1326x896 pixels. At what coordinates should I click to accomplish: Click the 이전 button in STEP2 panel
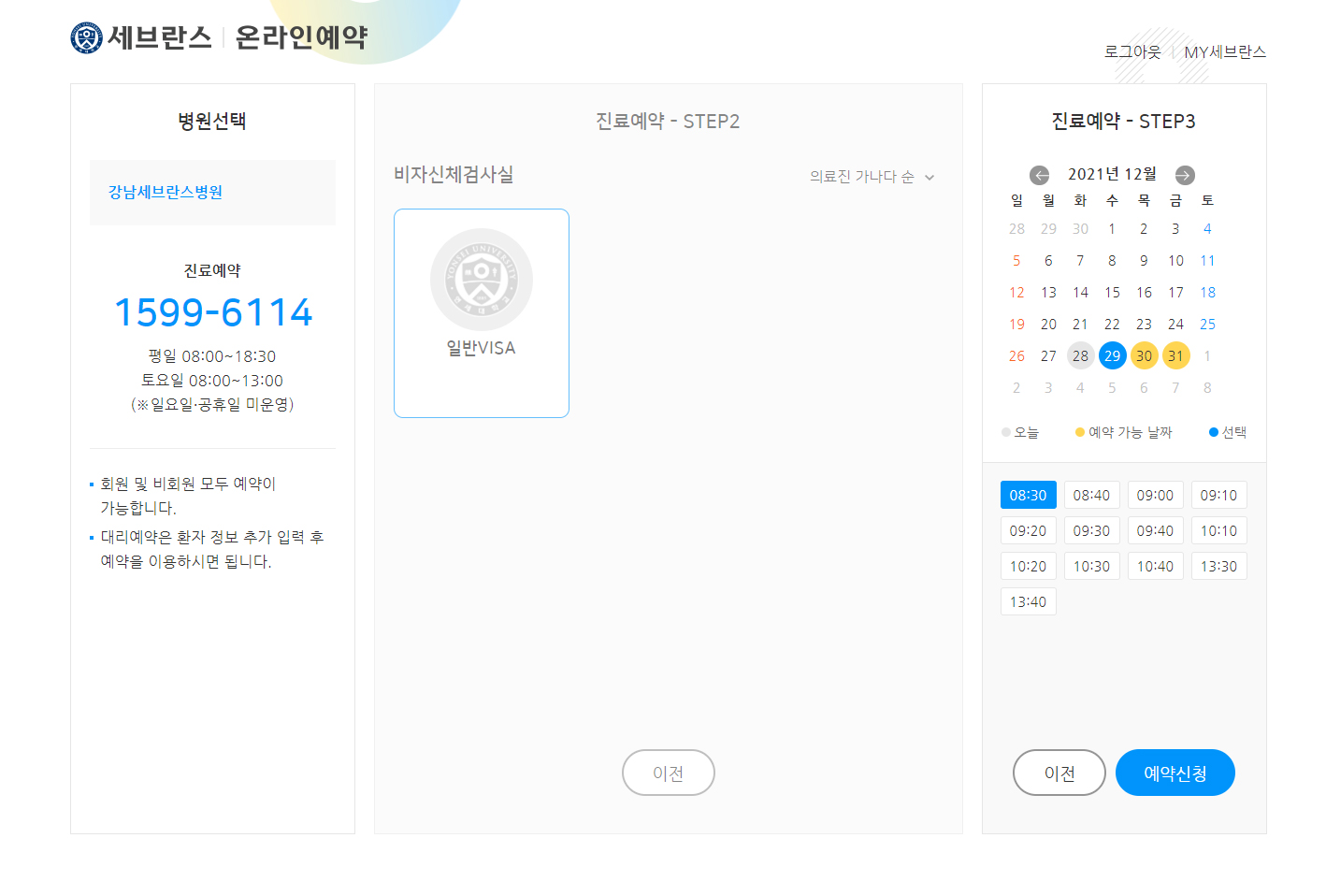click(x=669, y=773)
